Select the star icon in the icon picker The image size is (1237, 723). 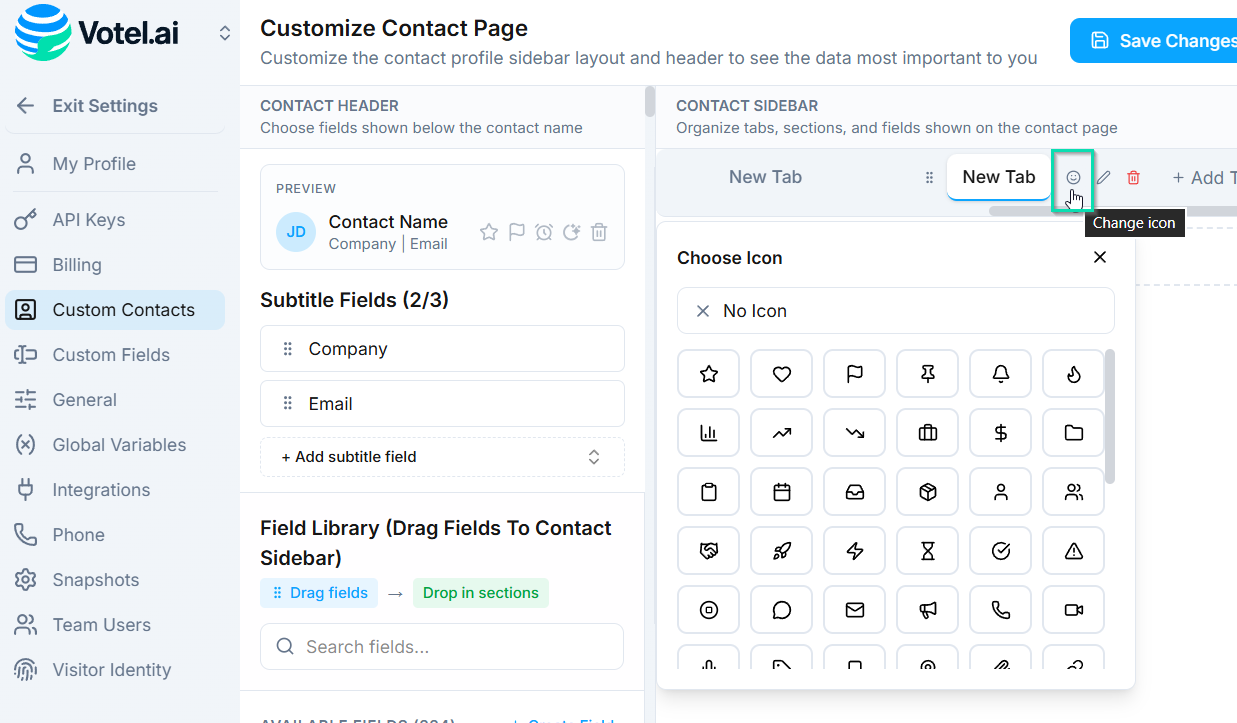[x=708, y=373]
